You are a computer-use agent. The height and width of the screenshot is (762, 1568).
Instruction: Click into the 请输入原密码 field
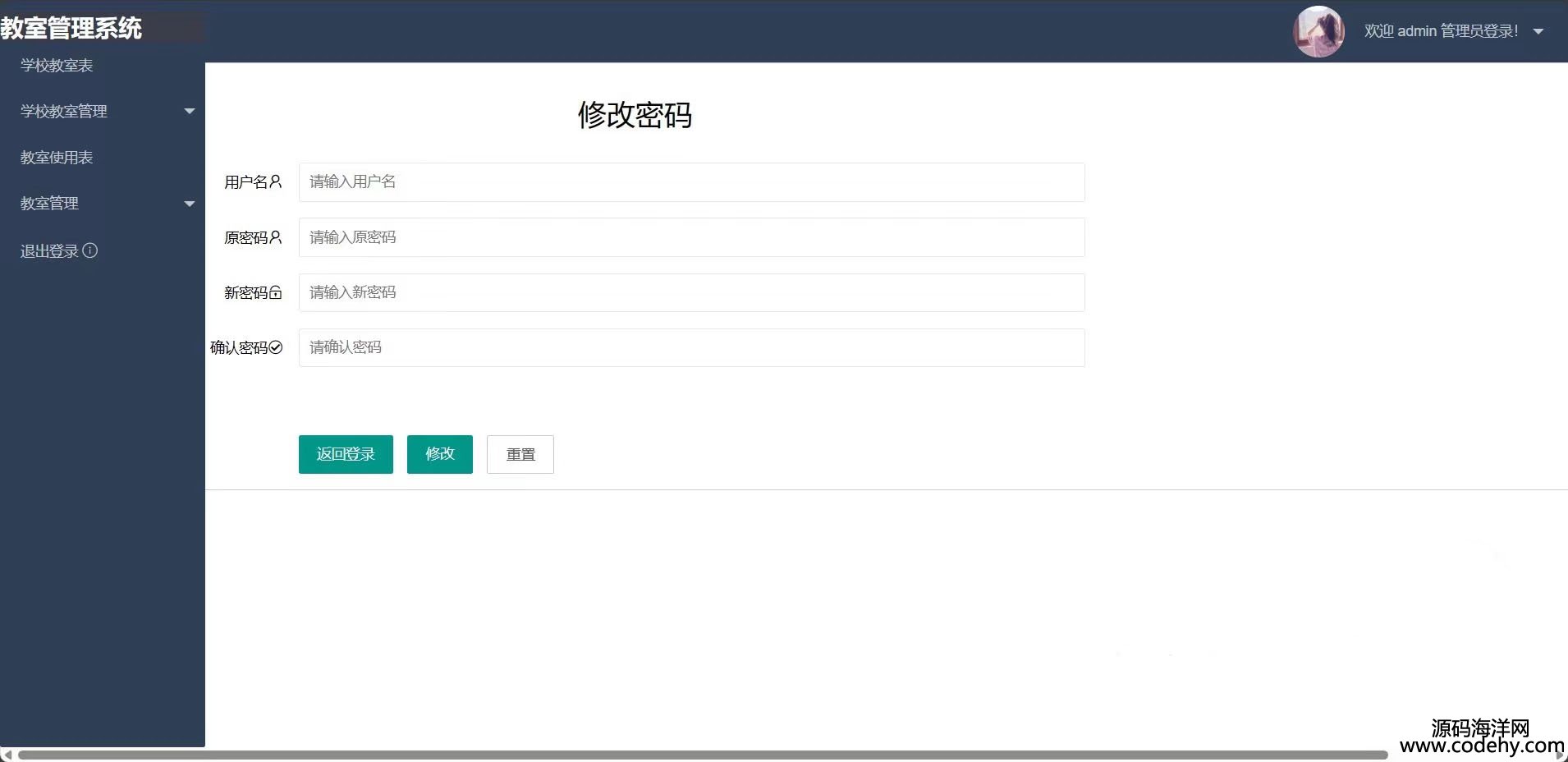pyautogui.click(x=691, y=237)
